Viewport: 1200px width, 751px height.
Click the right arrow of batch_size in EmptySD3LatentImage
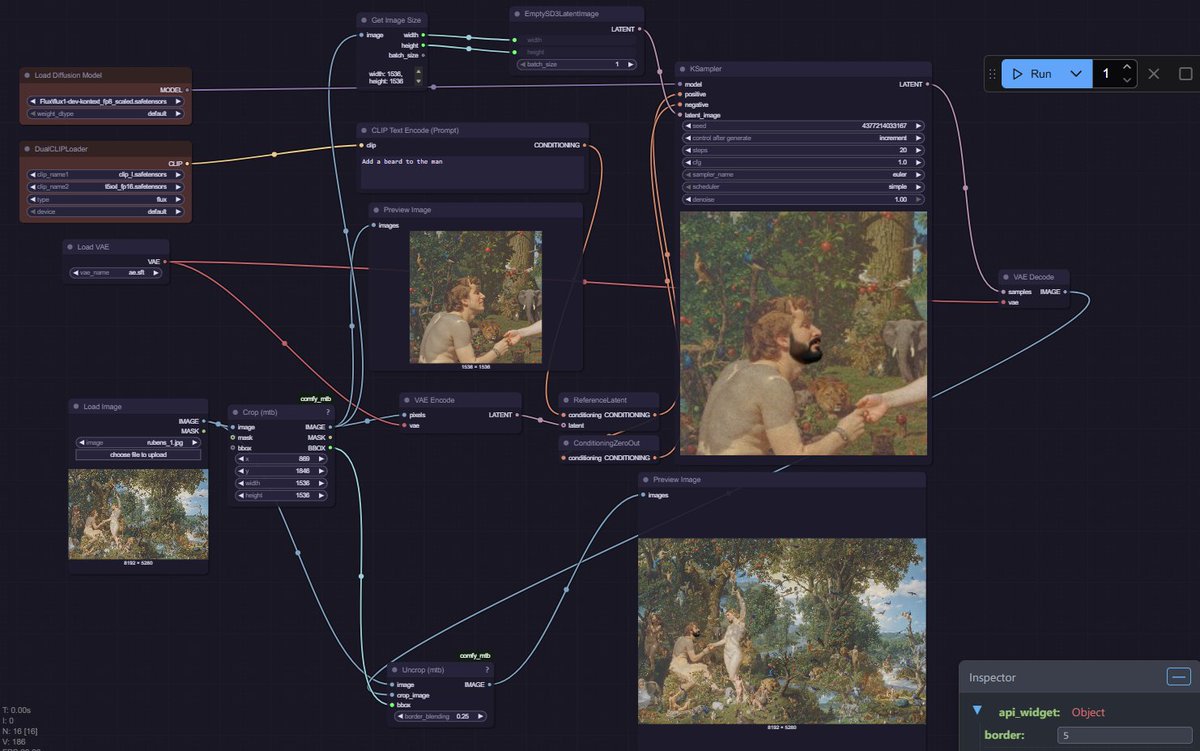point(632,64)
